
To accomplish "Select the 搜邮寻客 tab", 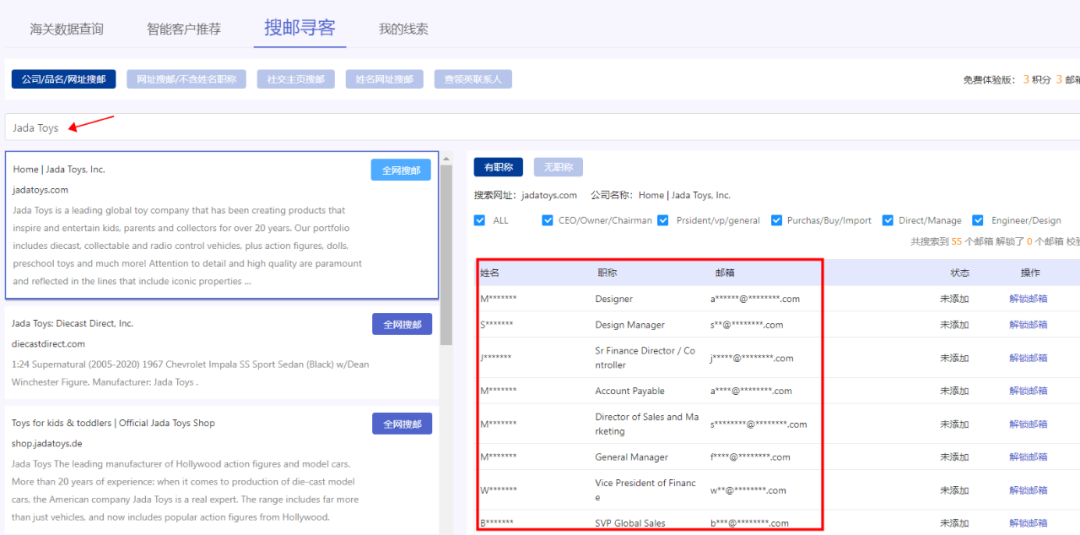I will [x=300, y=28].
